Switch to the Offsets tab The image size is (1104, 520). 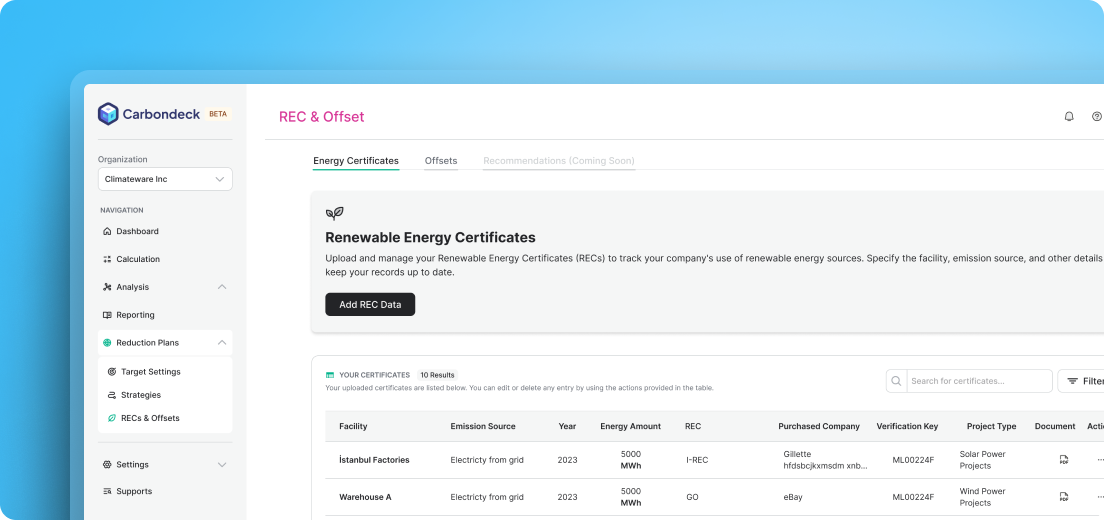[441, 161]
